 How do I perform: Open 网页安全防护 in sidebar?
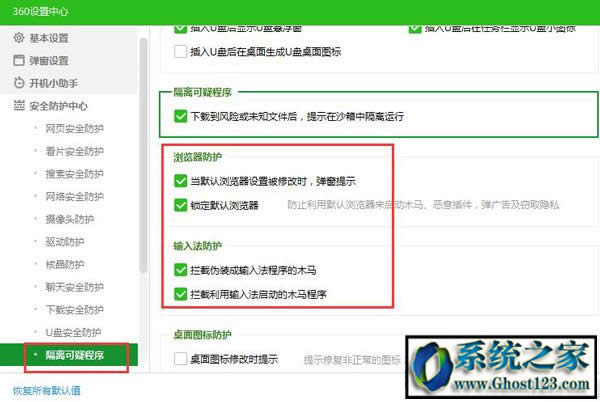(74, 129)
